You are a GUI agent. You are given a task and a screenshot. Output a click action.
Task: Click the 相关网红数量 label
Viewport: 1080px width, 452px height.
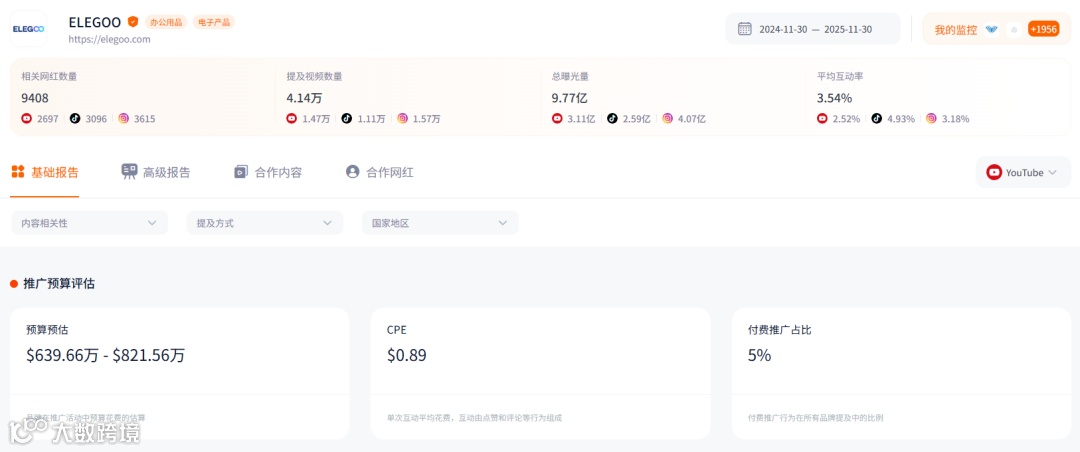coord(49,76)
